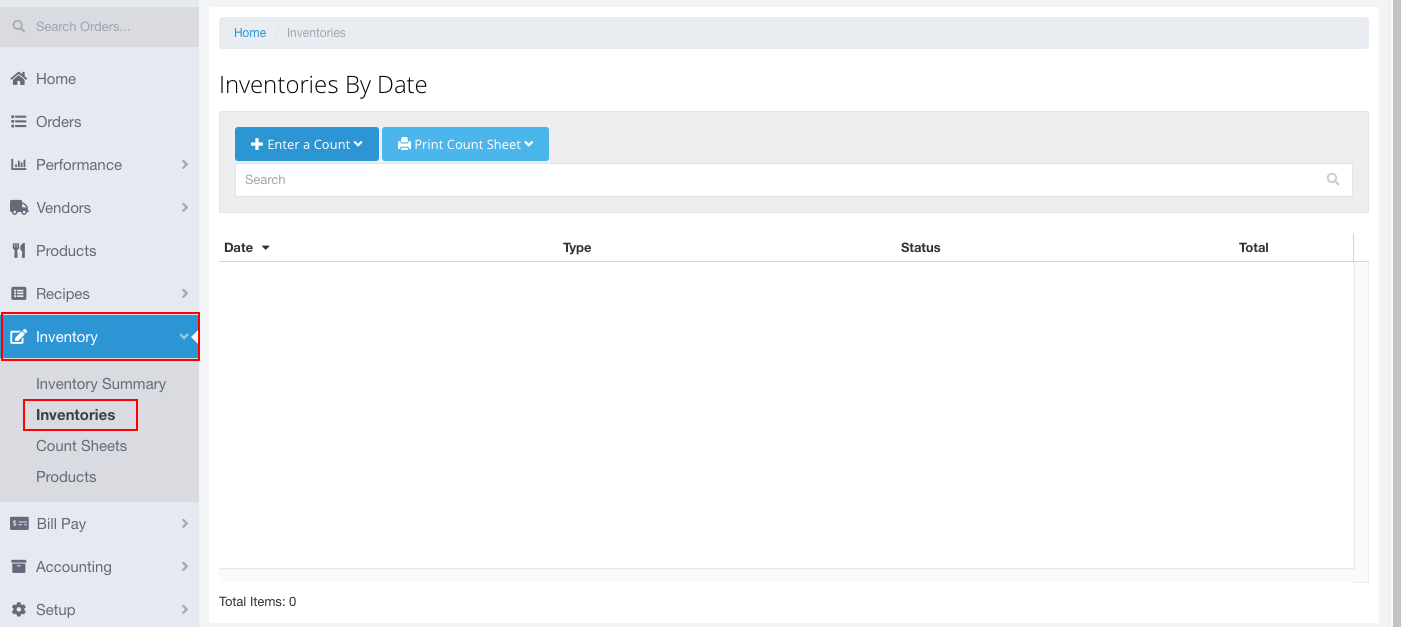Viewport: 1403px width, 627px height.
Task: Expand the Vendors submenu chevron
Action: pos(185,208)
